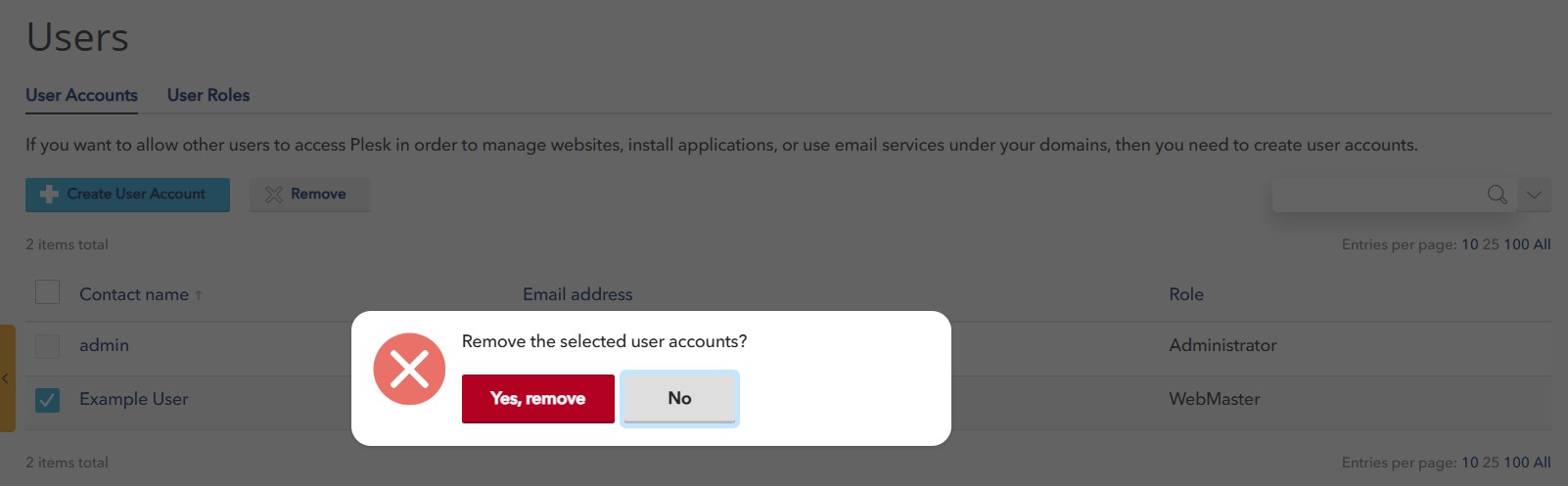Image resolution: width=1568 pixels, height=486 pixels.
Task: Select 100 entries per page at bottom
Action: click(1516, 463)
